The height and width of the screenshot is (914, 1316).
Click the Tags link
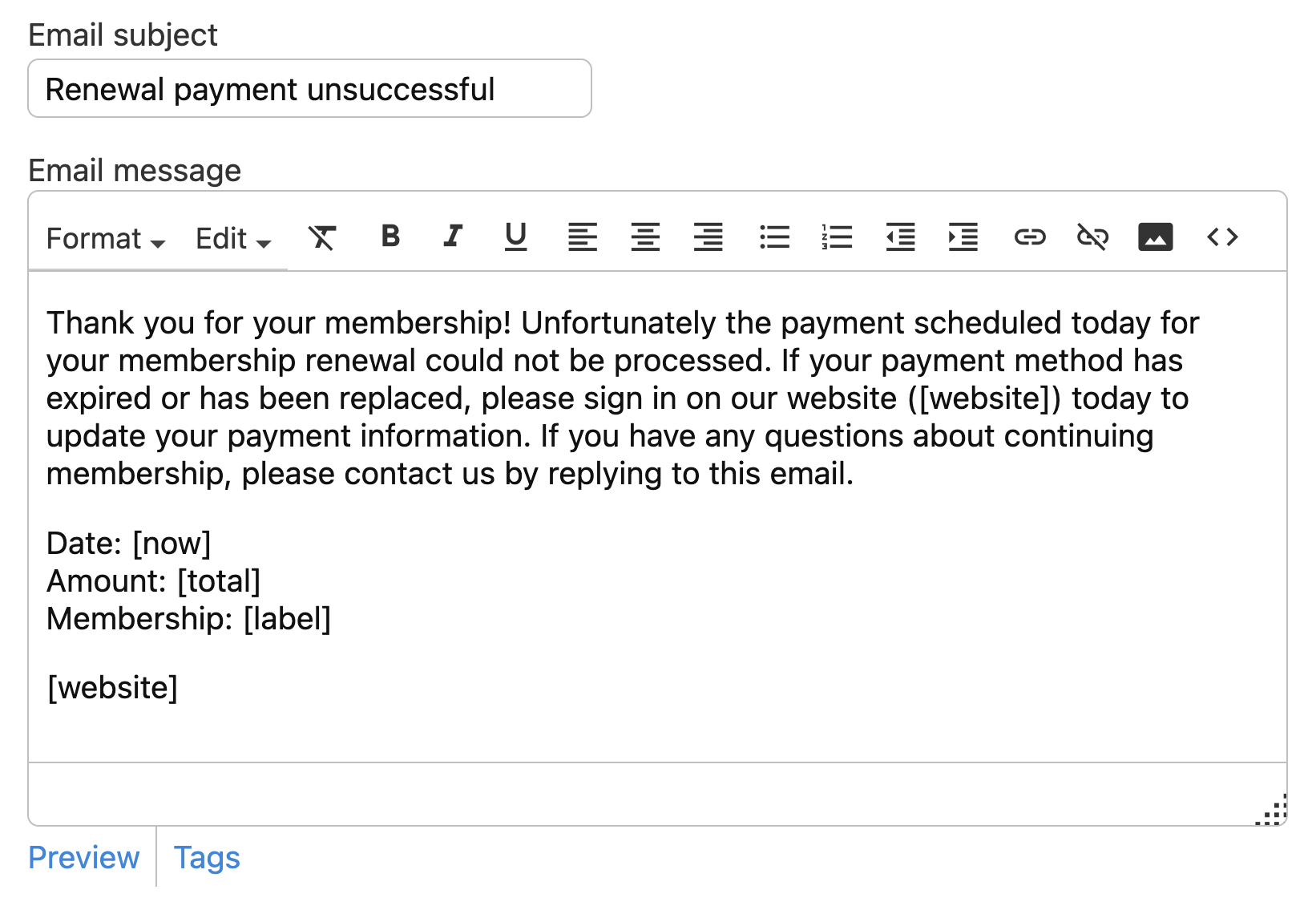207,858
